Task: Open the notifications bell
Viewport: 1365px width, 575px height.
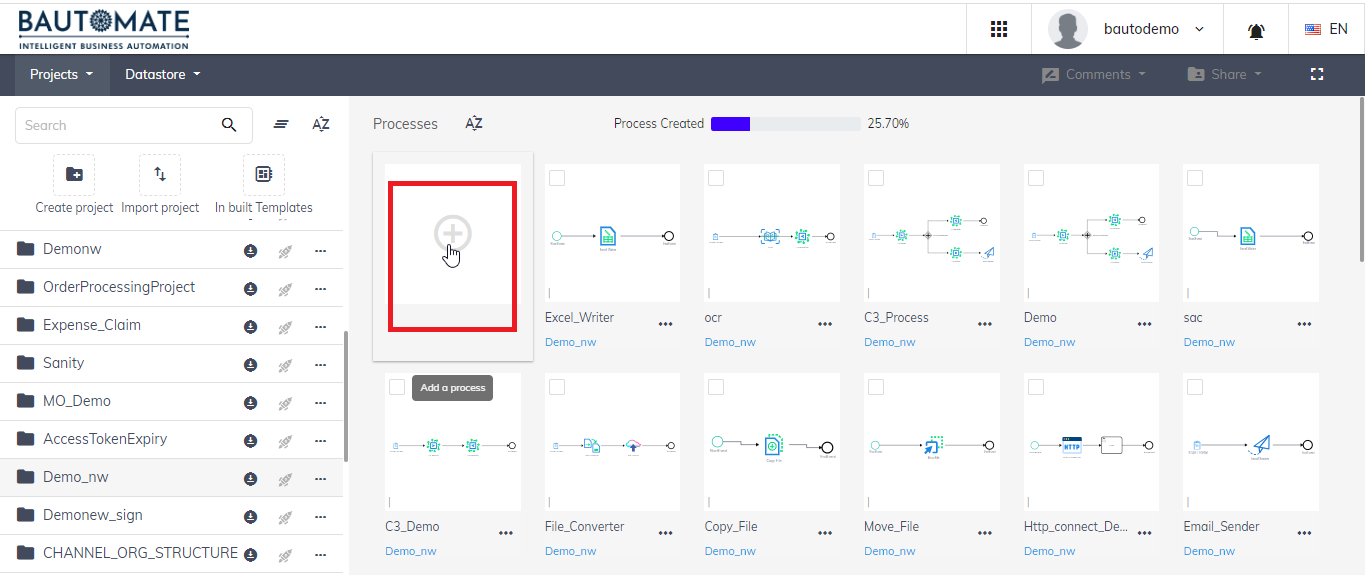Action: [x=1256, y=30]
